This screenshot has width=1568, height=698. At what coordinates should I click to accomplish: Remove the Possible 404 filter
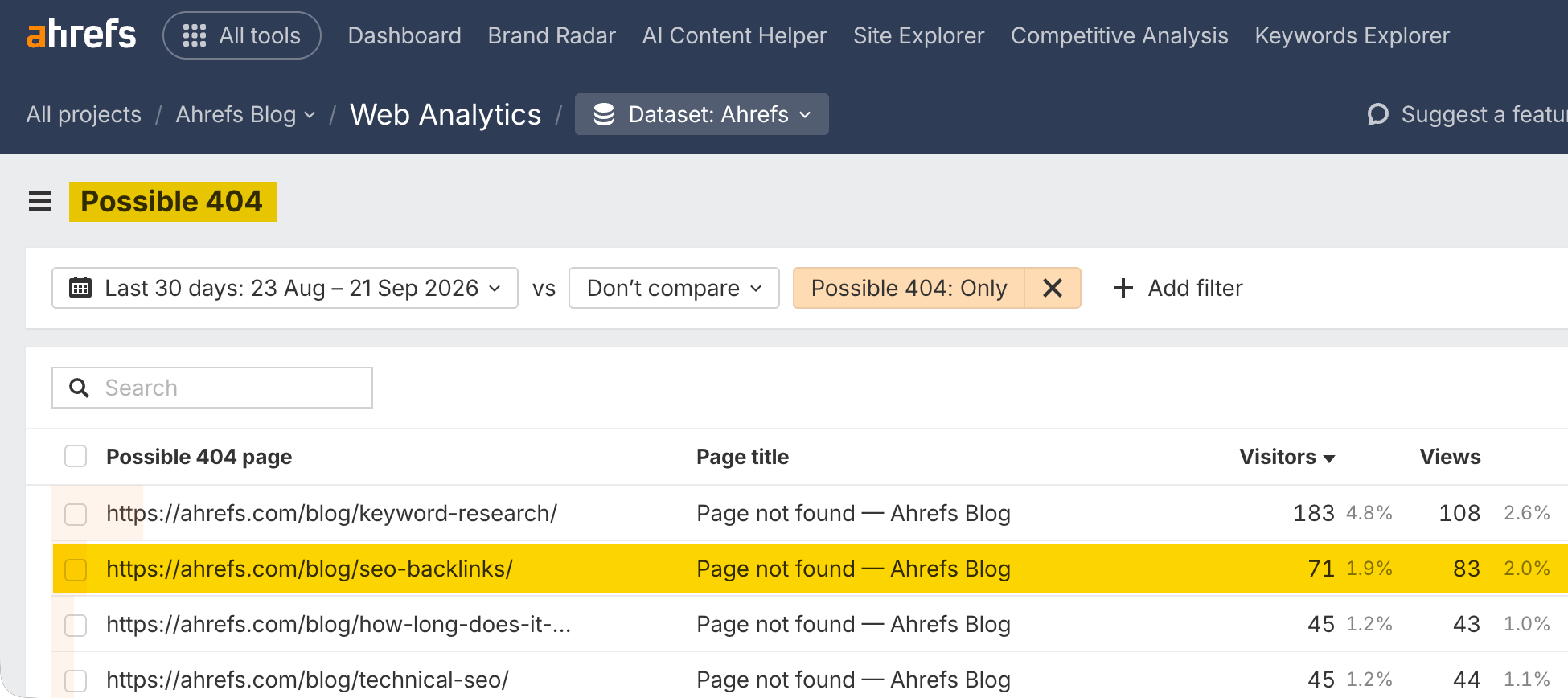(1053, 288)
